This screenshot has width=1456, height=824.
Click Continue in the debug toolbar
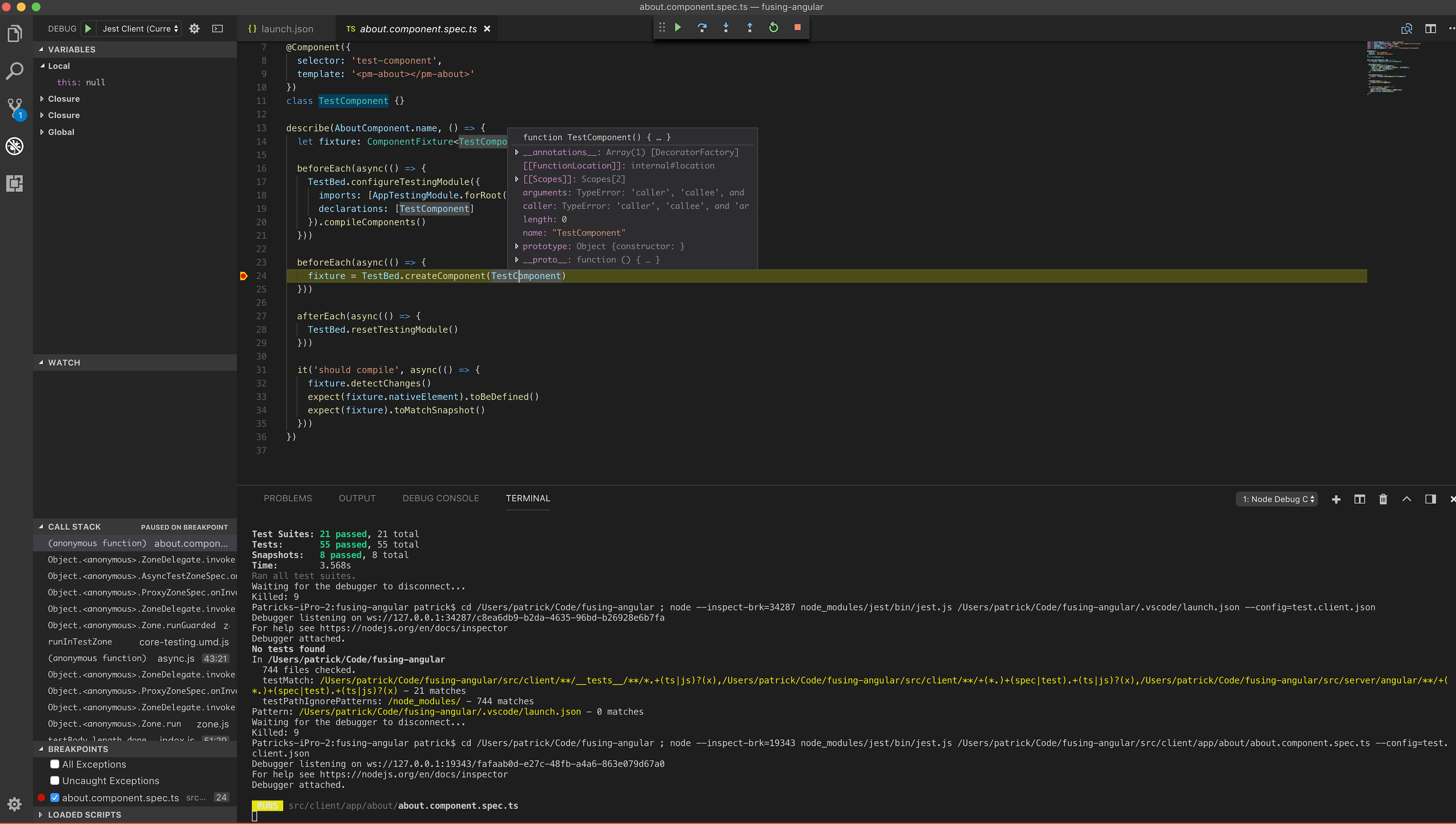[x=678, y=27]
